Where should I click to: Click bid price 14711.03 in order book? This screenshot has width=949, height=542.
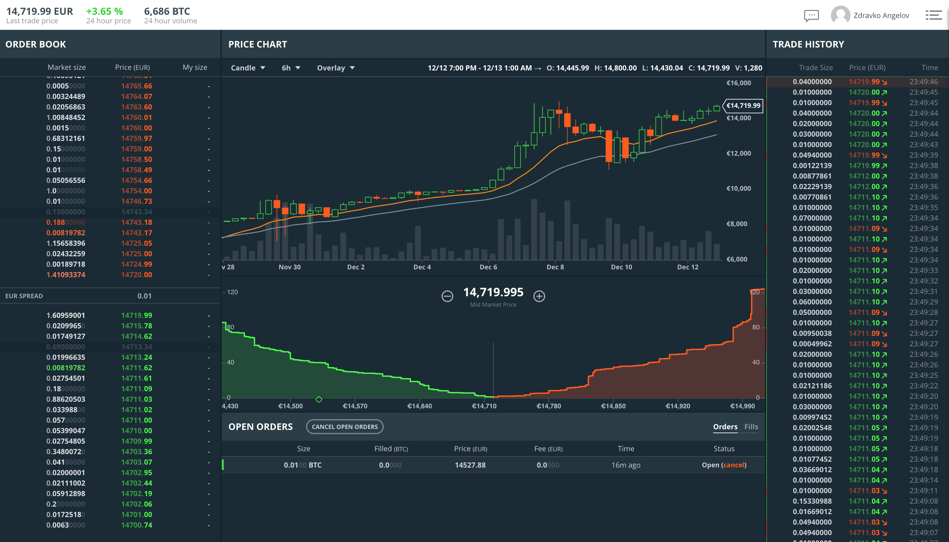137,399
